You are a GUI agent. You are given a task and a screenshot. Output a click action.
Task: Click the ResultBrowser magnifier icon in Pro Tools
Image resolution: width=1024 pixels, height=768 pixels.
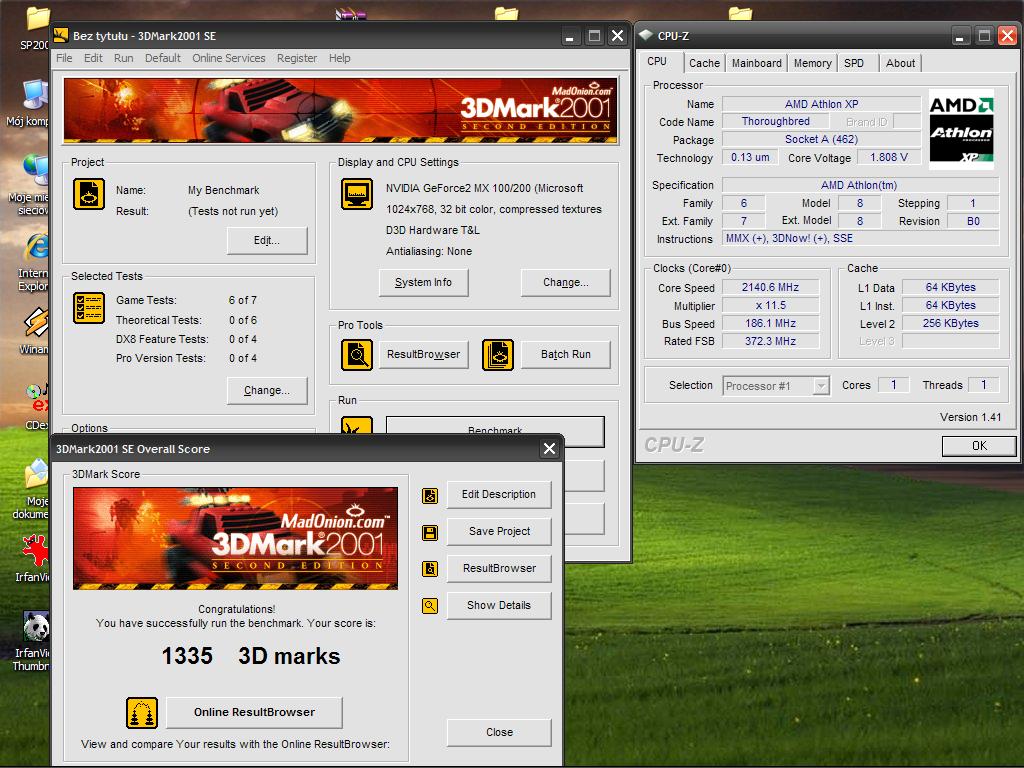click(357, 355)
